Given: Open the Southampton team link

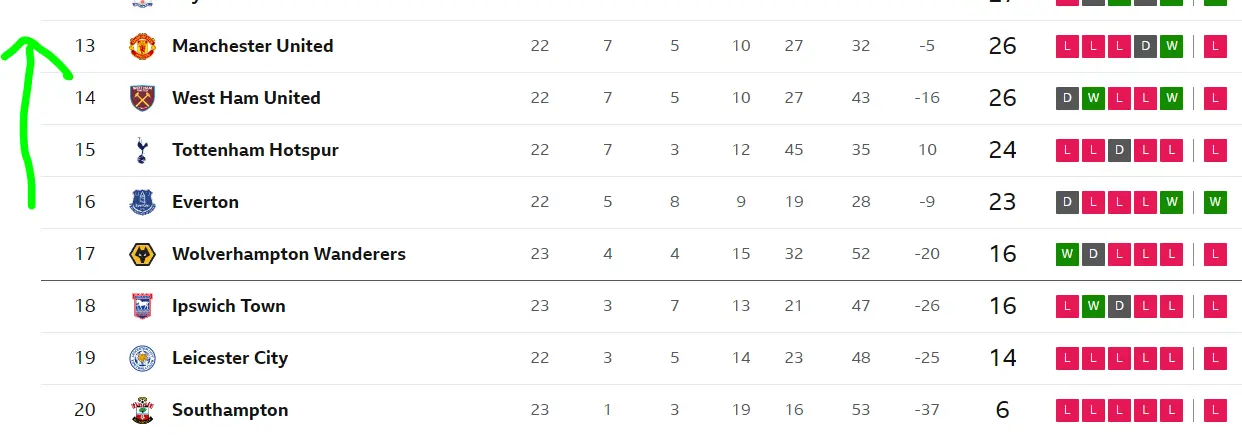Looking at the screenshot, I should tap(230, 410).
